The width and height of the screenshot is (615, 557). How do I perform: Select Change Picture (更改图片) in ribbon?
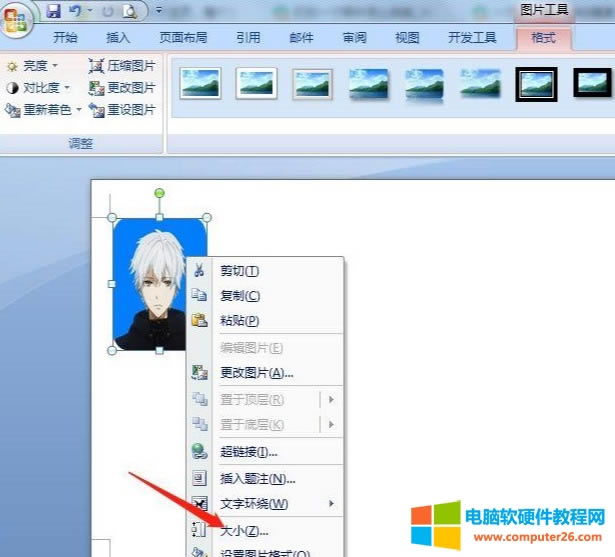click(x=122, y=88)
